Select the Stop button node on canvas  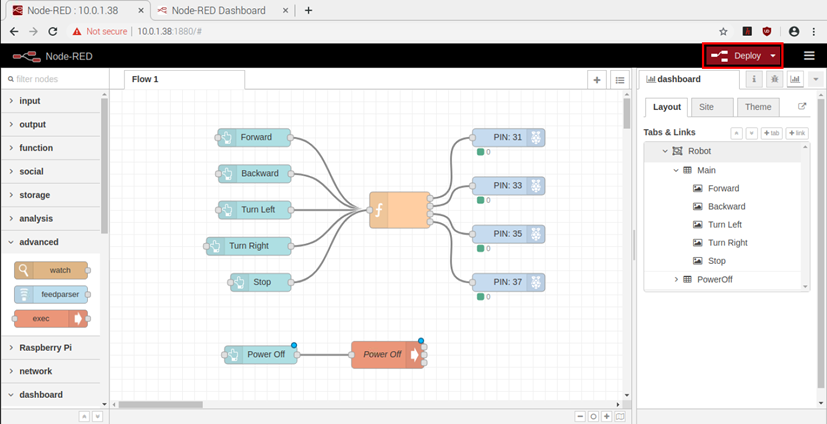pyautogui.click(x=261, y=282)
